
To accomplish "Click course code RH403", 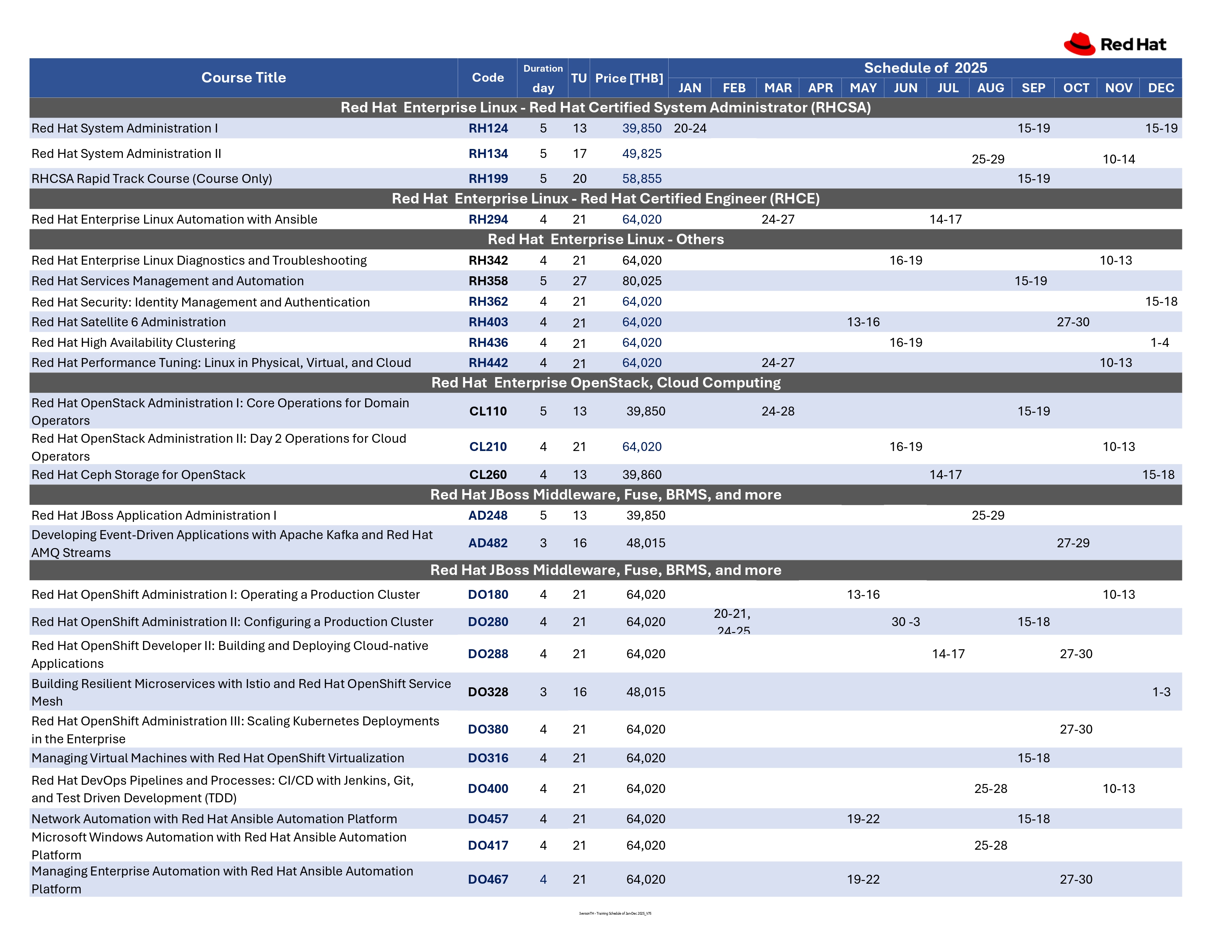I will pyautogui.click(x=488, y=322).
